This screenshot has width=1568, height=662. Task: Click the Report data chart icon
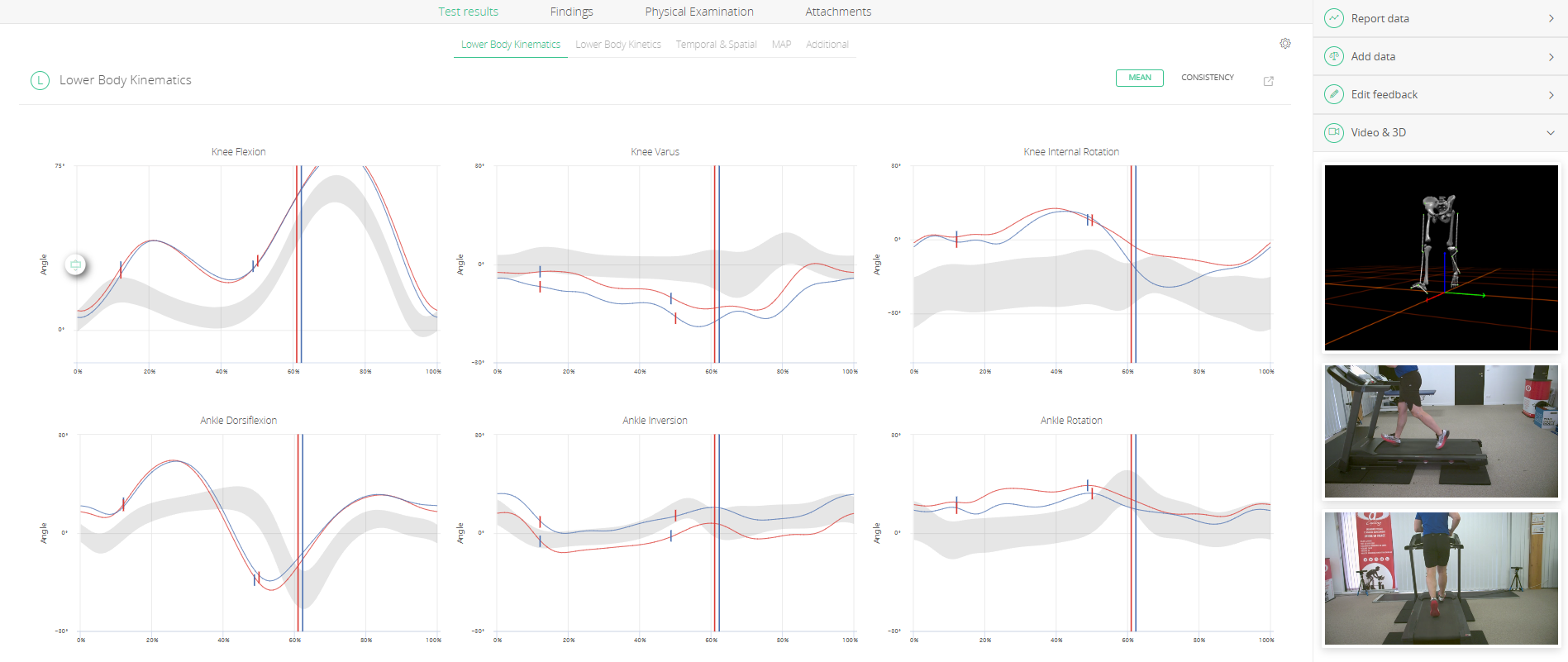1334,18
